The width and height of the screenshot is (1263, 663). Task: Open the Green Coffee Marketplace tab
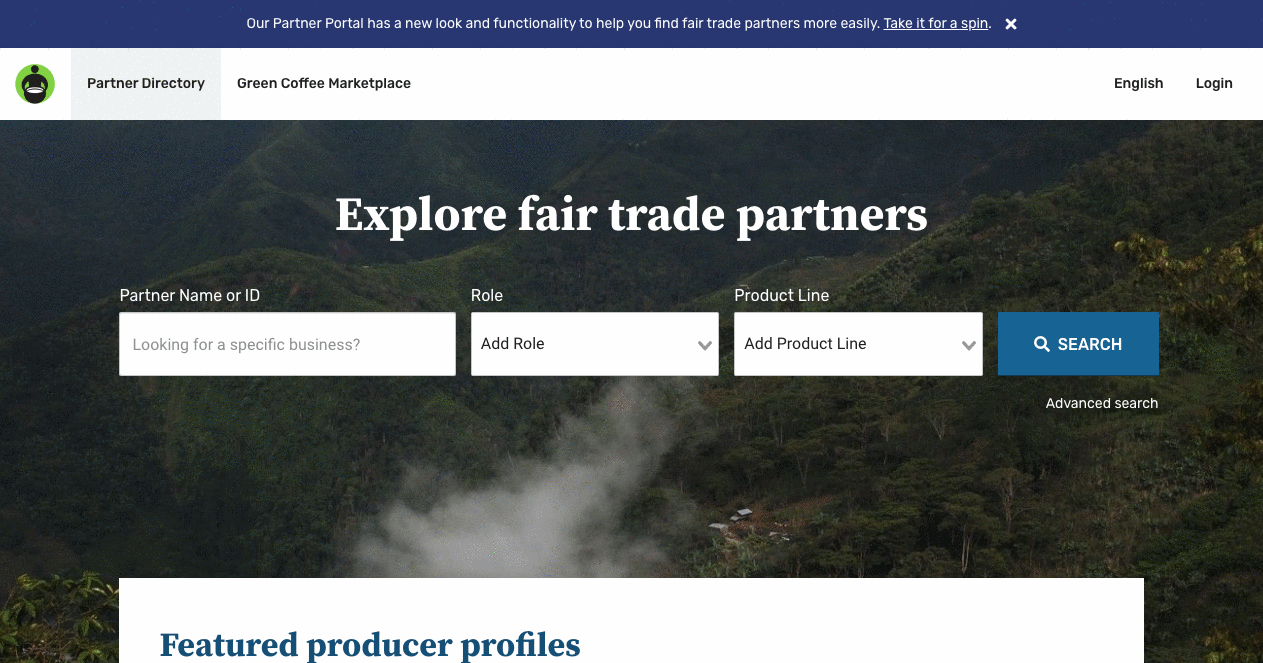click(x=324, y=83)
